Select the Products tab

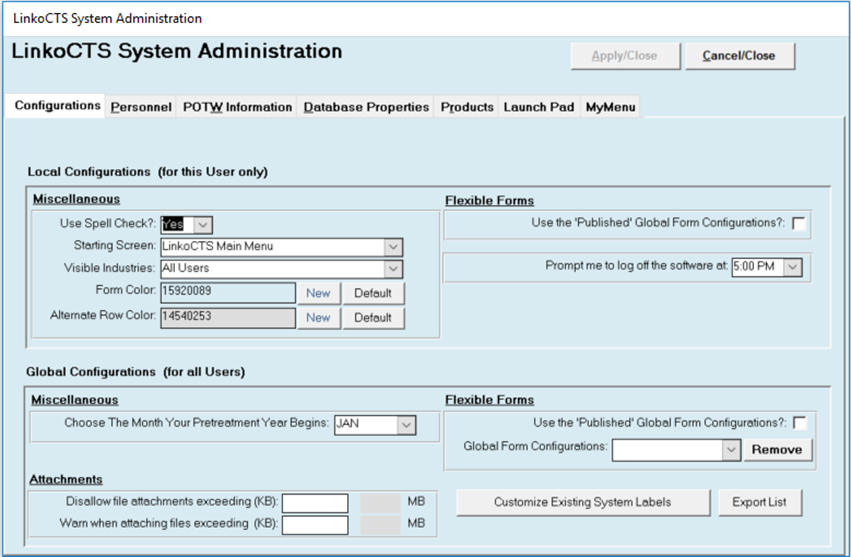tap(467, 107)
